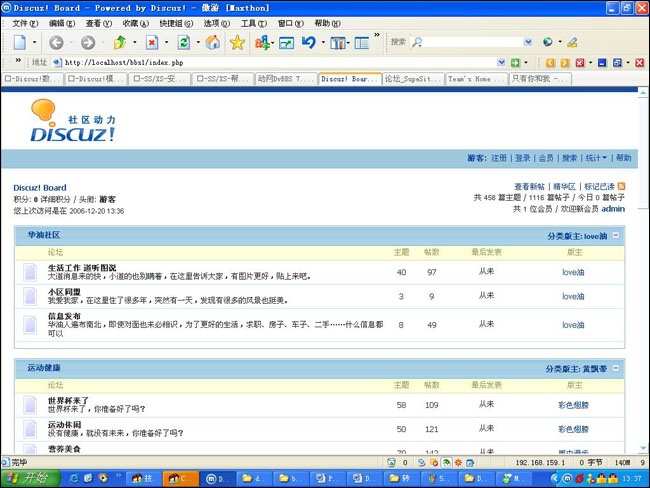The height and width of the screenshot is (488, 650).
Task: Click the orange right arrow tab icon
Action: (565, 63)
